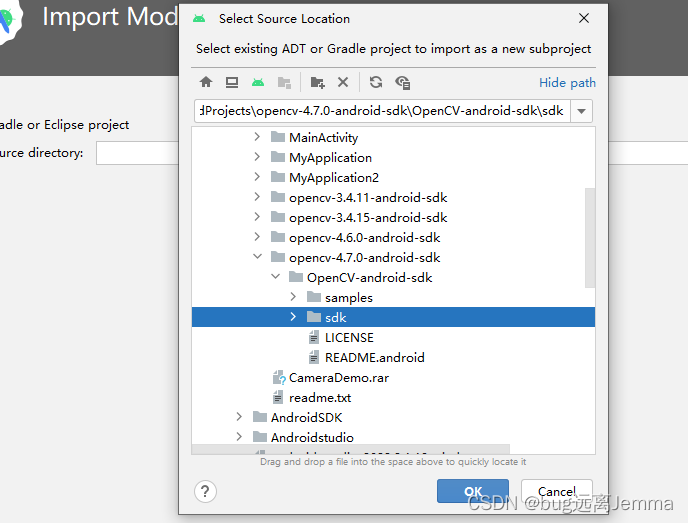Create a new folder via toolbar icon

click(x=317, y=82)
